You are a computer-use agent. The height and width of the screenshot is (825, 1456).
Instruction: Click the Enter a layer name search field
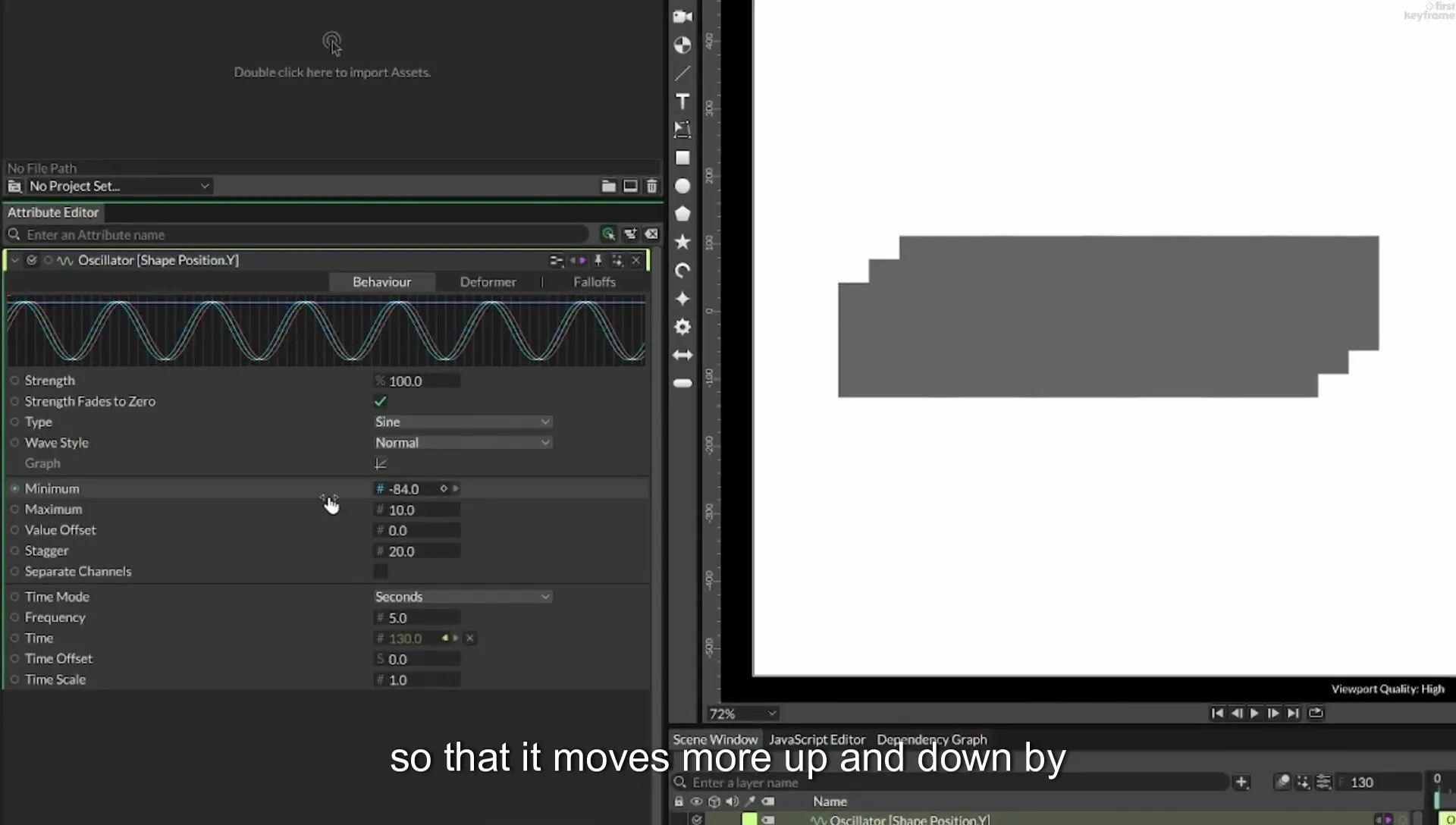point(951,782)
